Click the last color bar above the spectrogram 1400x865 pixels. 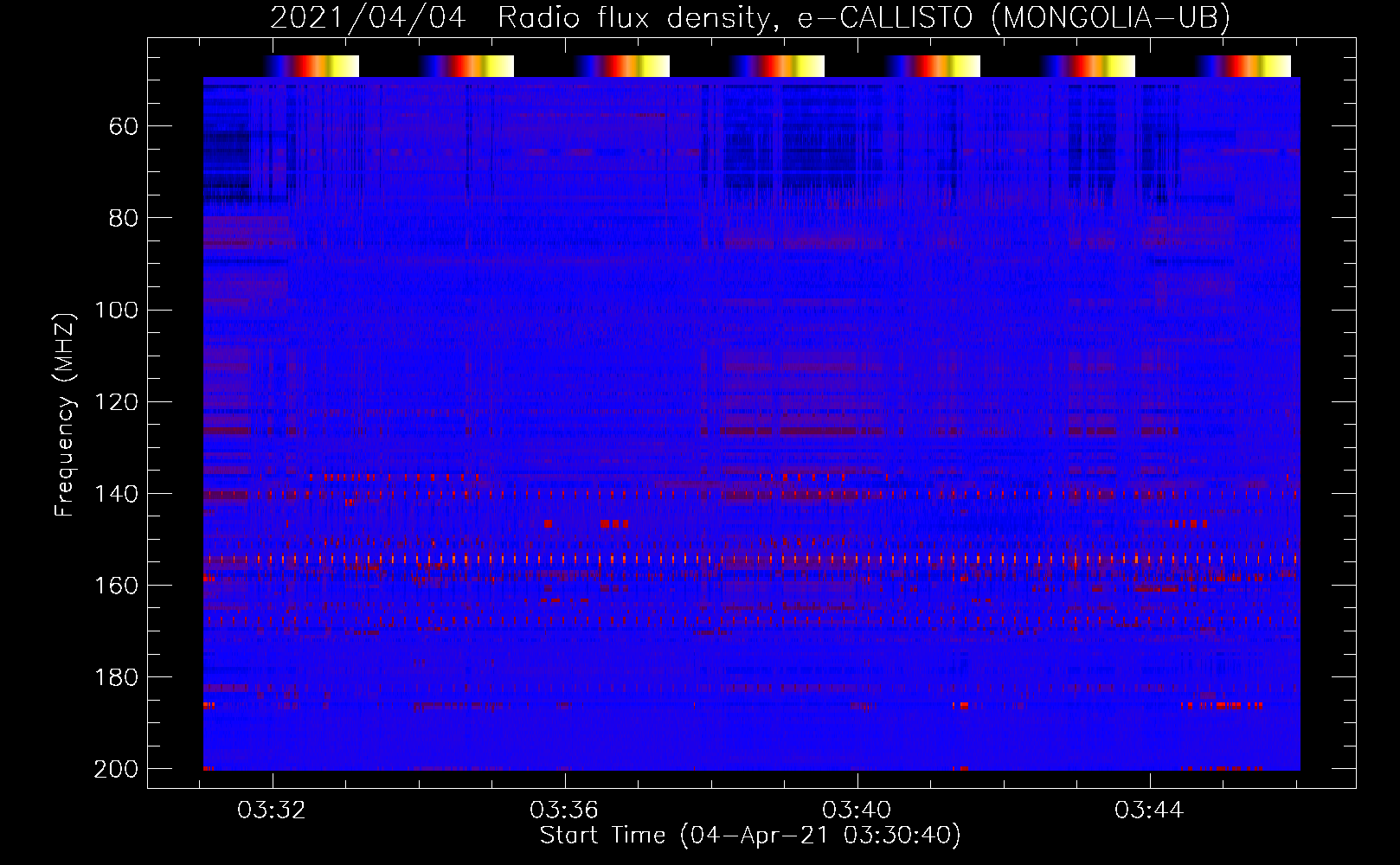(1243, 66)
